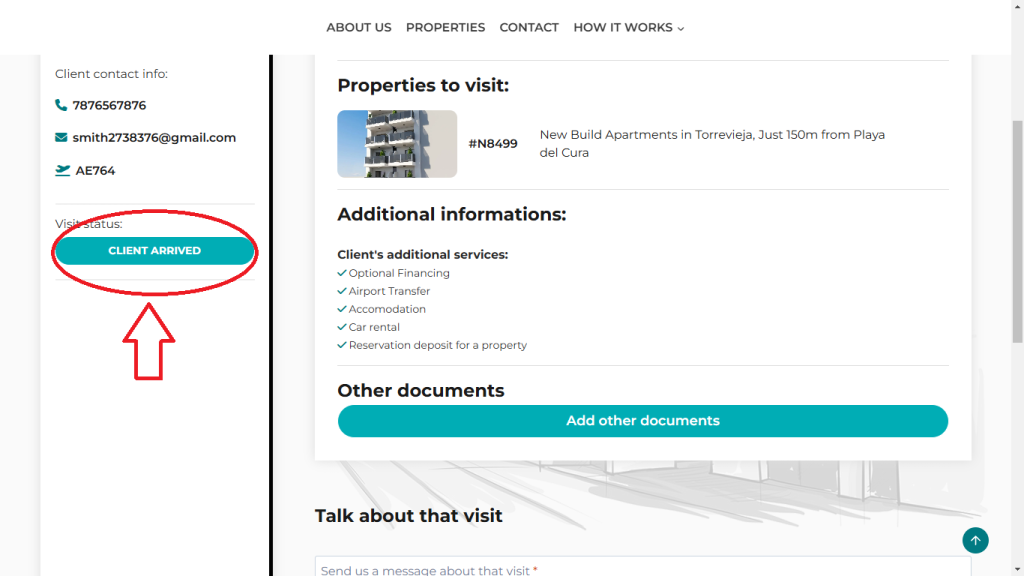Click the airplane icon beside AE764

click(x=62, y=171)
